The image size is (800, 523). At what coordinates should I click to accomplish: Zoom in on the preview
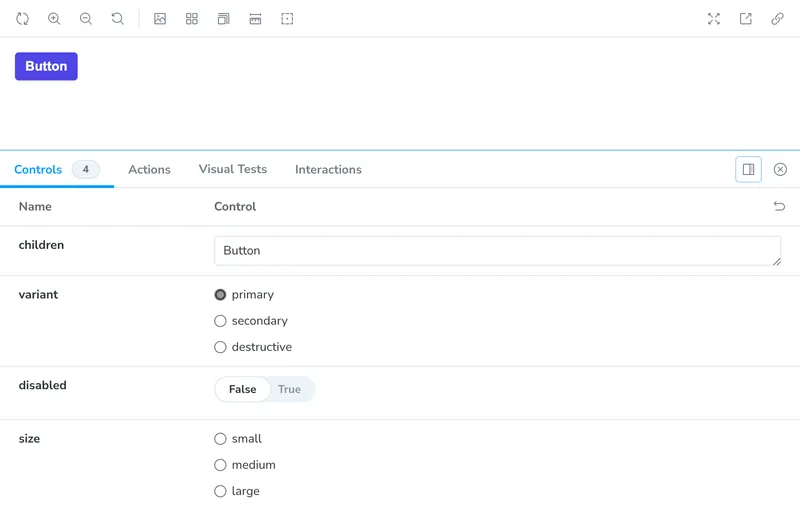54,19
